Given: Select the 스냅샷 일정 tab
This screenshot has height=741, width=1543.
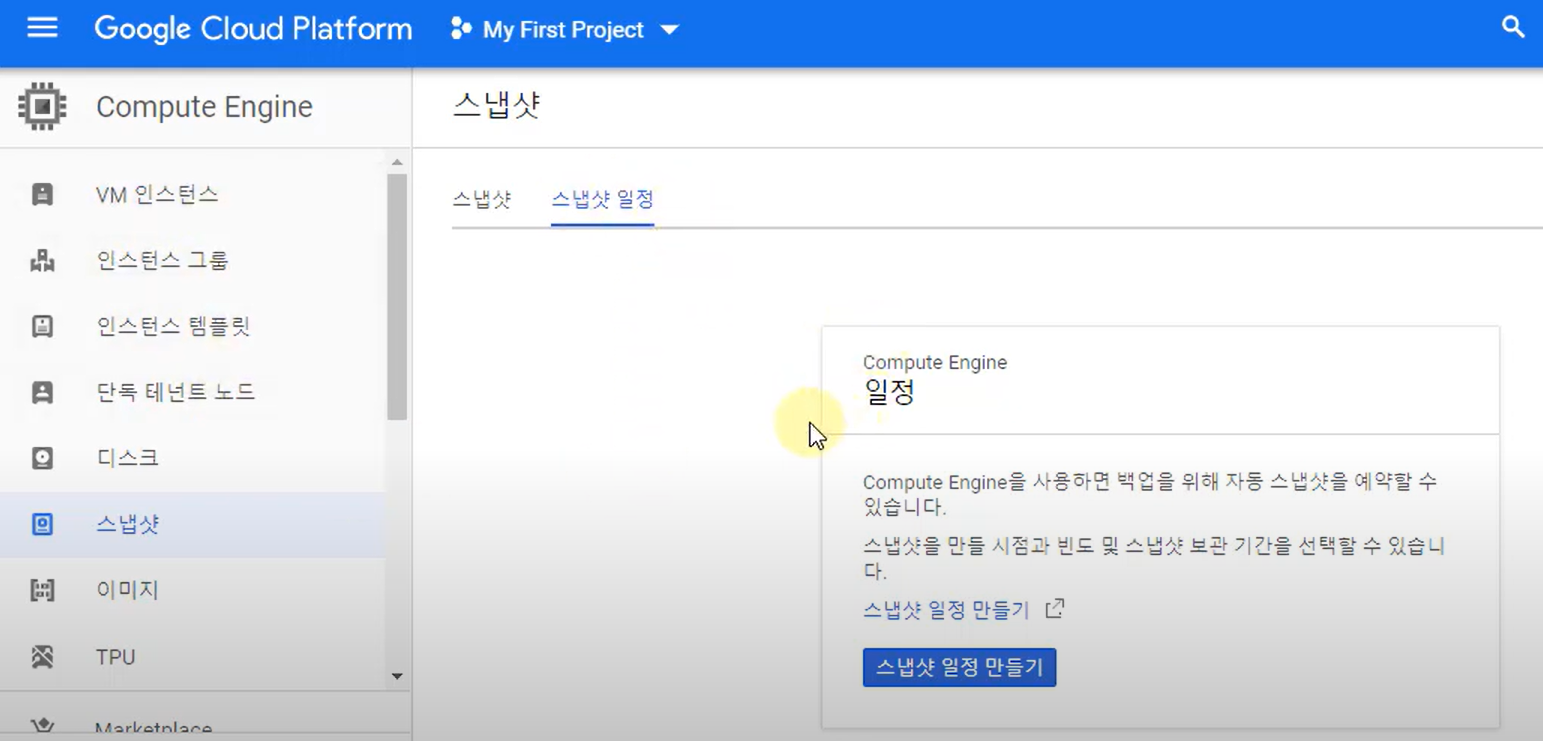Looking at the screenshot, I should pyautogui.click(x=603, y=199).
